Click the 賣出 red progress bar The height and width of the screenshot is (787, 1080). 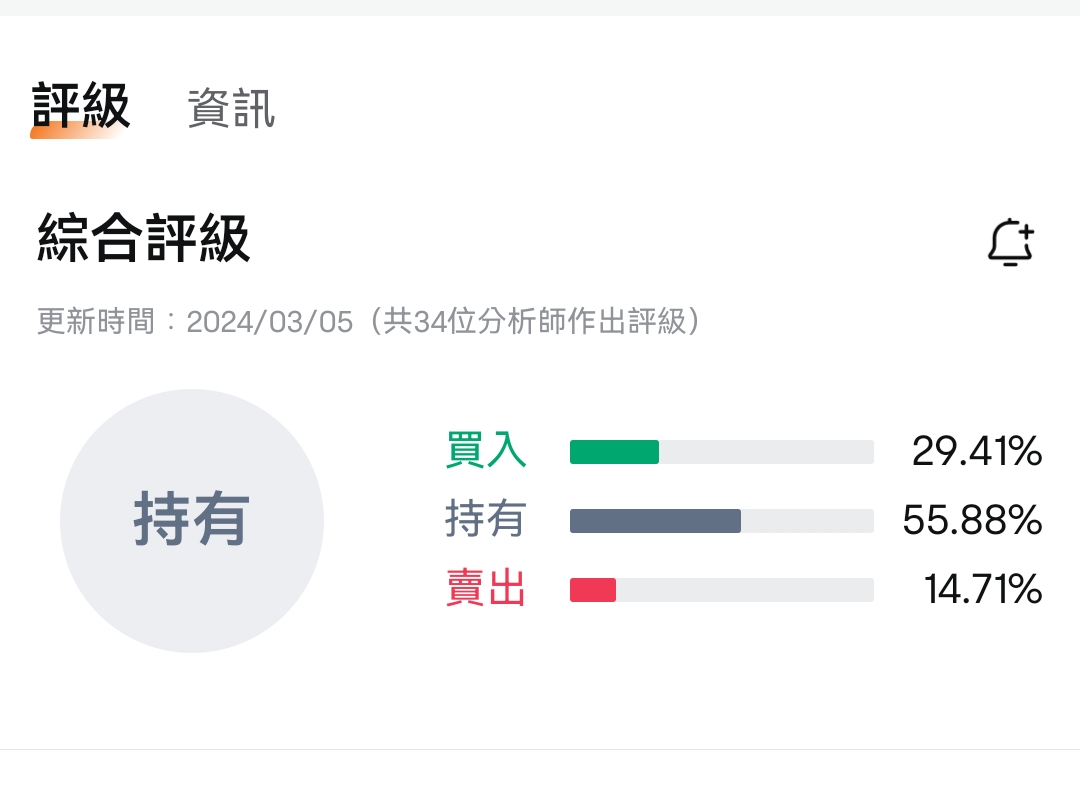592,590
